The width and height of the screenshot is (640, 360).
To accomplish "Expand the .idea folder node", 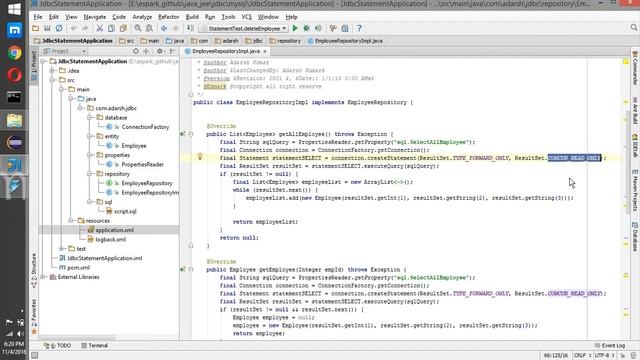I will pyautogui.click(x=52, y=71).
